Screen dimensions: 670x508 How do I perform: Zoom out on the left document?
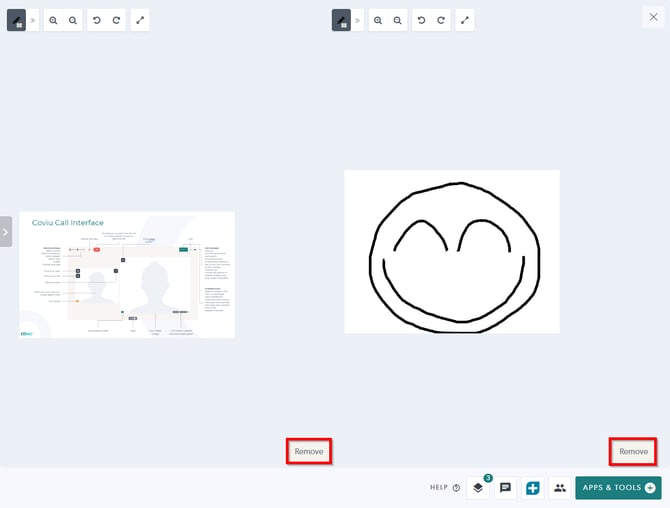pos(73,20)
